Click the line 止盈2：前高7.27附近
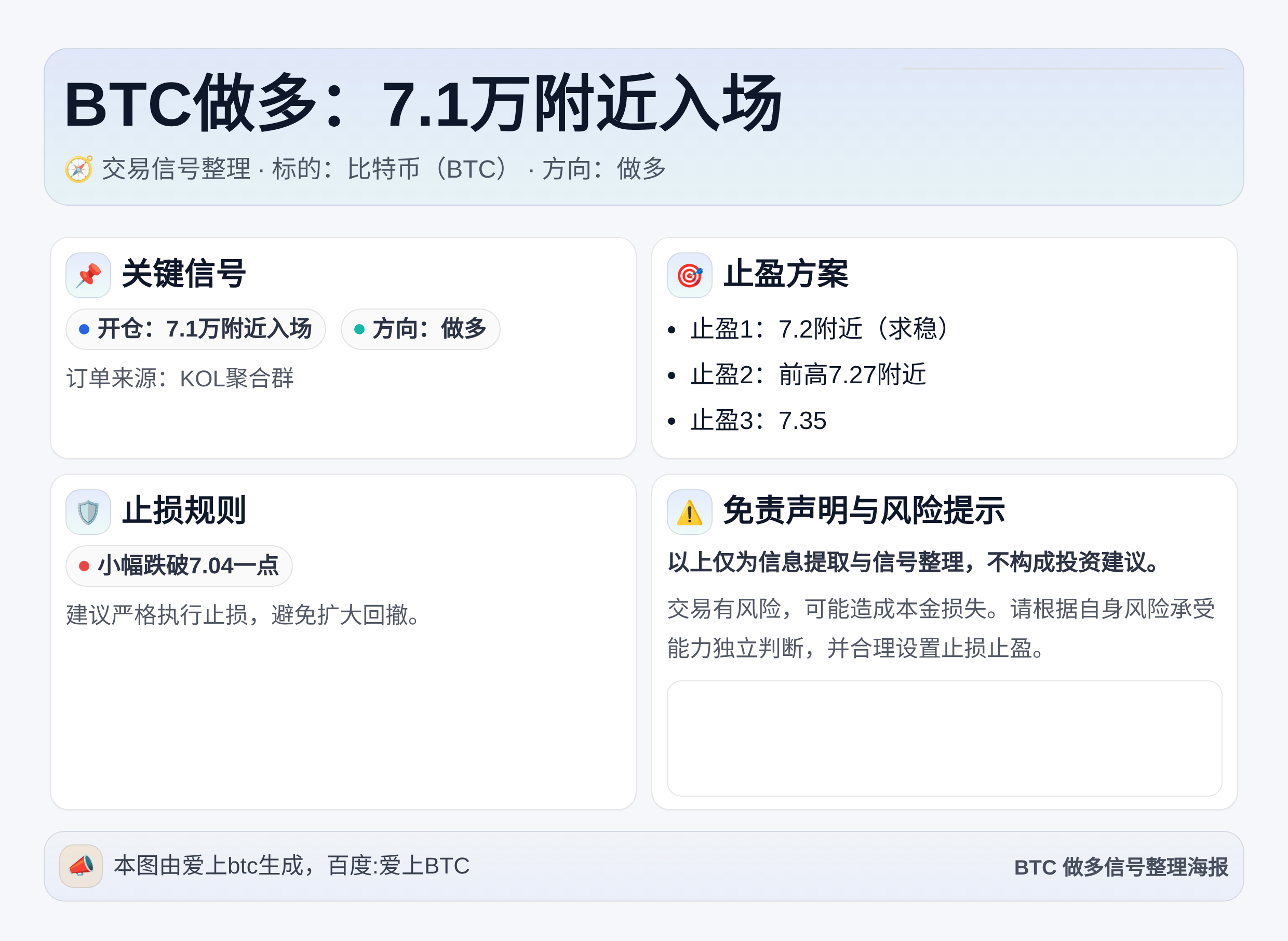The width and height of the screenshot is (1288, 941). coord(808,375)
